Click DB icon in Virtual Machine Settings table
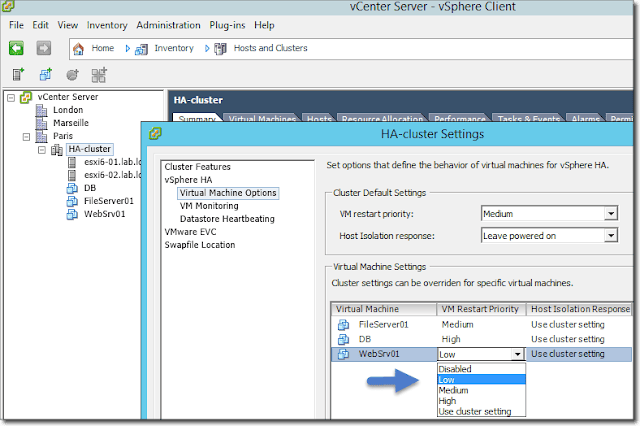 click(343, 339)
